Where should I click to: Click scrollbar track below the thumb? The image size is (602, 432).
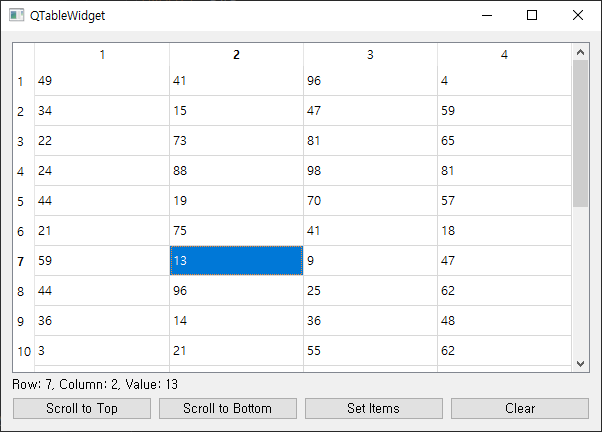[x=580, y=281]
